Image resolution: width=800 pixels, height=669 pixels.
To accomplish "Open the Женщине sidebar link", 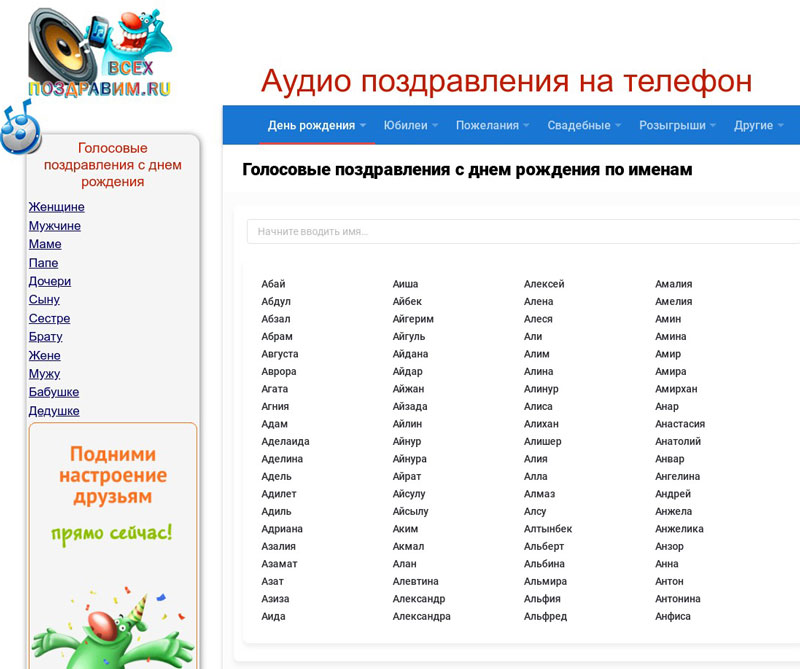I will tap(57, 207).
